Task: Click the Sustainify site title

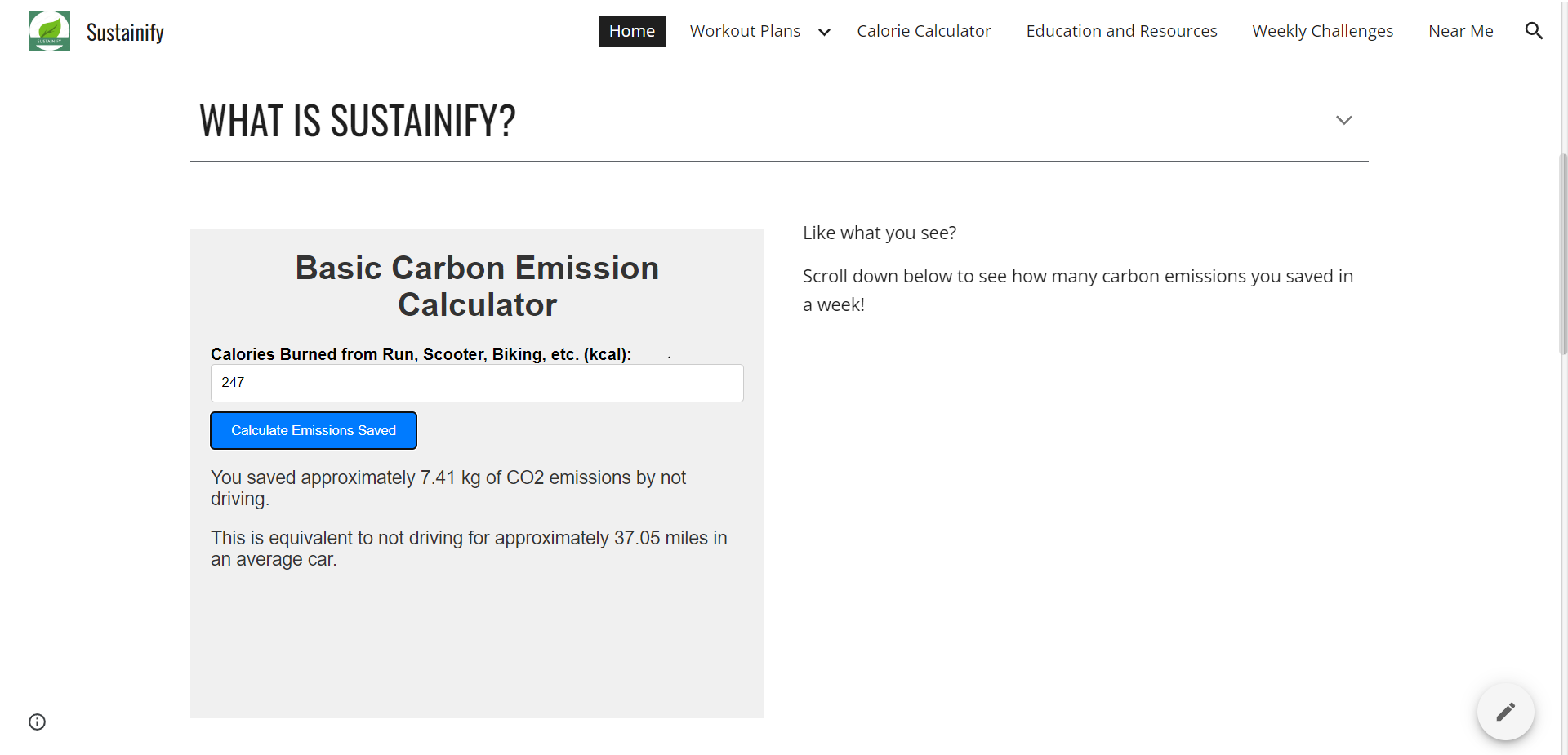Action: point(125,32)
